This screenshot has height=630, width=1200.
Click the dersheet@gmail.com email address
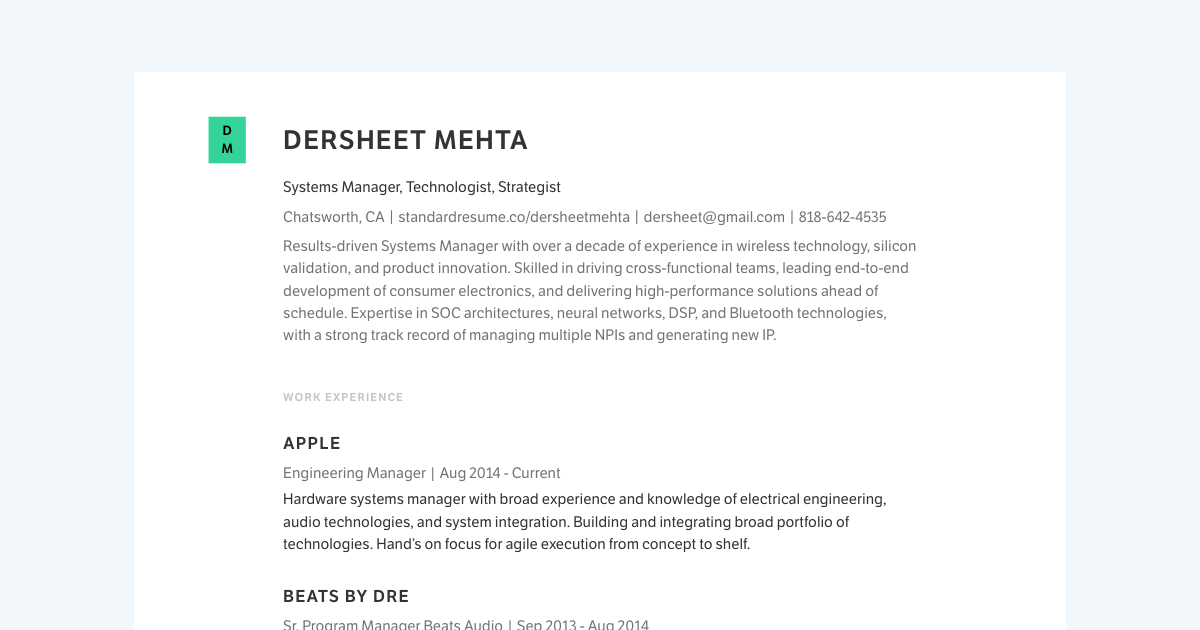714,217
